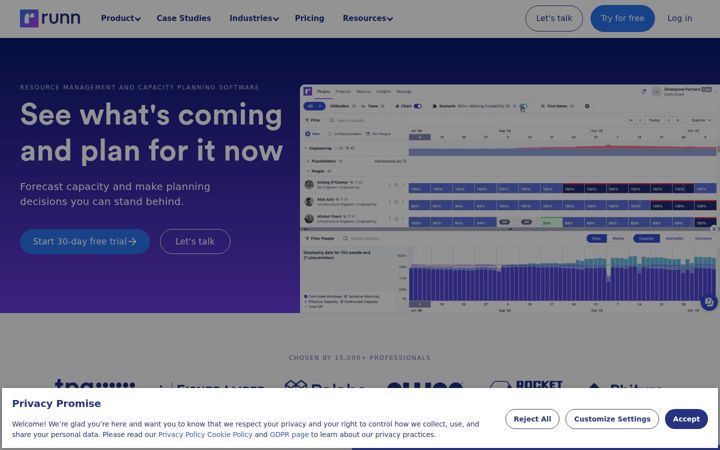
Task: Click the Let's talk button in the header
Action: (x=554, y=18)
